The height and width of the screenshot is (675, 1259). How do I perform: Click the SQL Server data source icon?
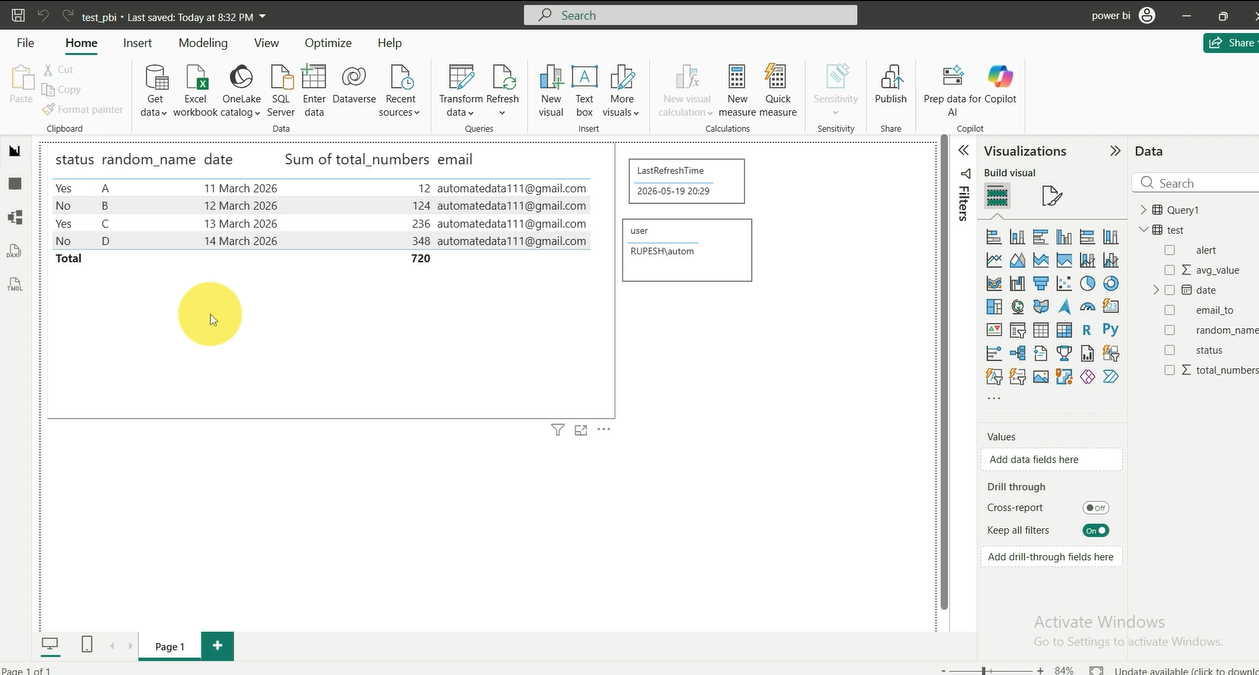[281, 91]
